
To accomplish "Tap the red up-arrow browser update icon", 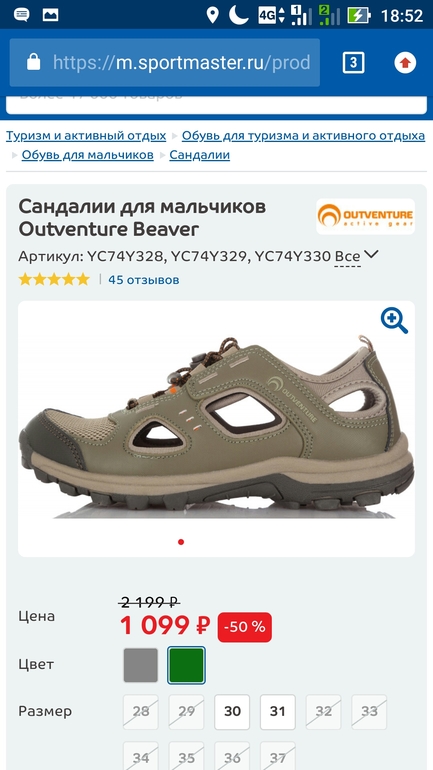I will [405, 63].
